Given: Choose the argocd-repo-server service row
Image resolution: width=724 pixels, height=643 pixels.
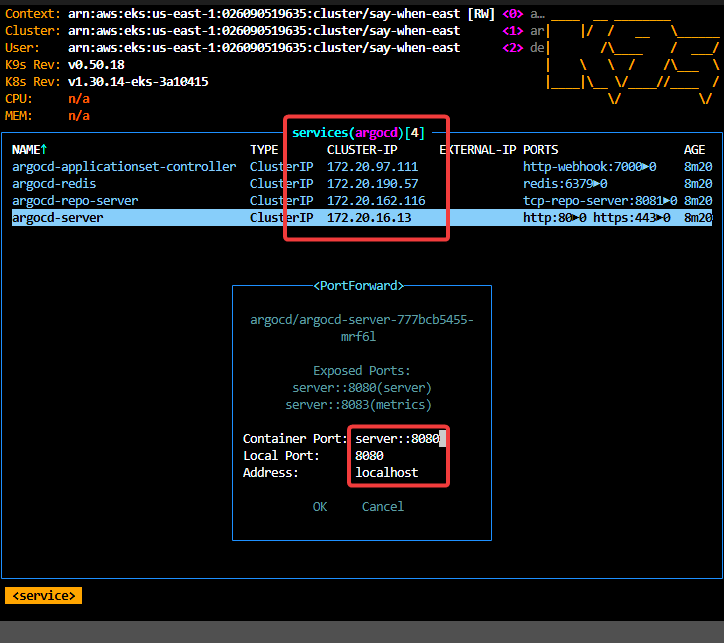Looking at the screenshot, I should pyautogui.click(x=75, y=201).
